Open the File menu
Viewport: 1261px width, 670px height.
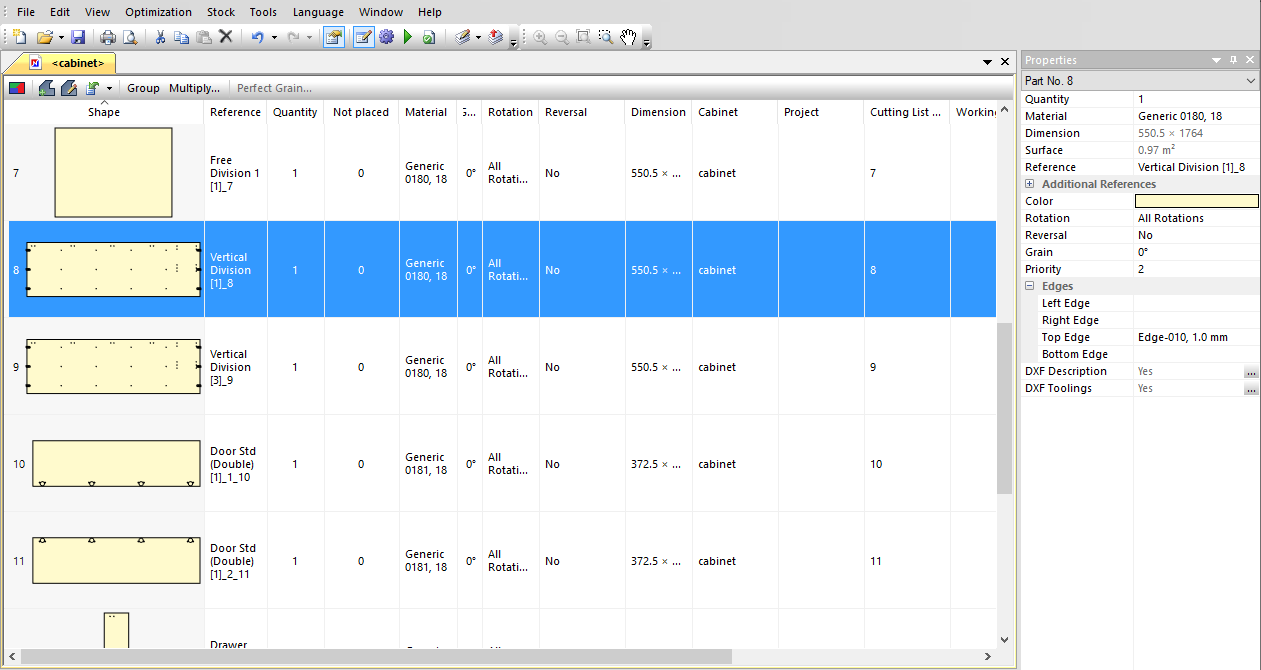click(26, 12)
